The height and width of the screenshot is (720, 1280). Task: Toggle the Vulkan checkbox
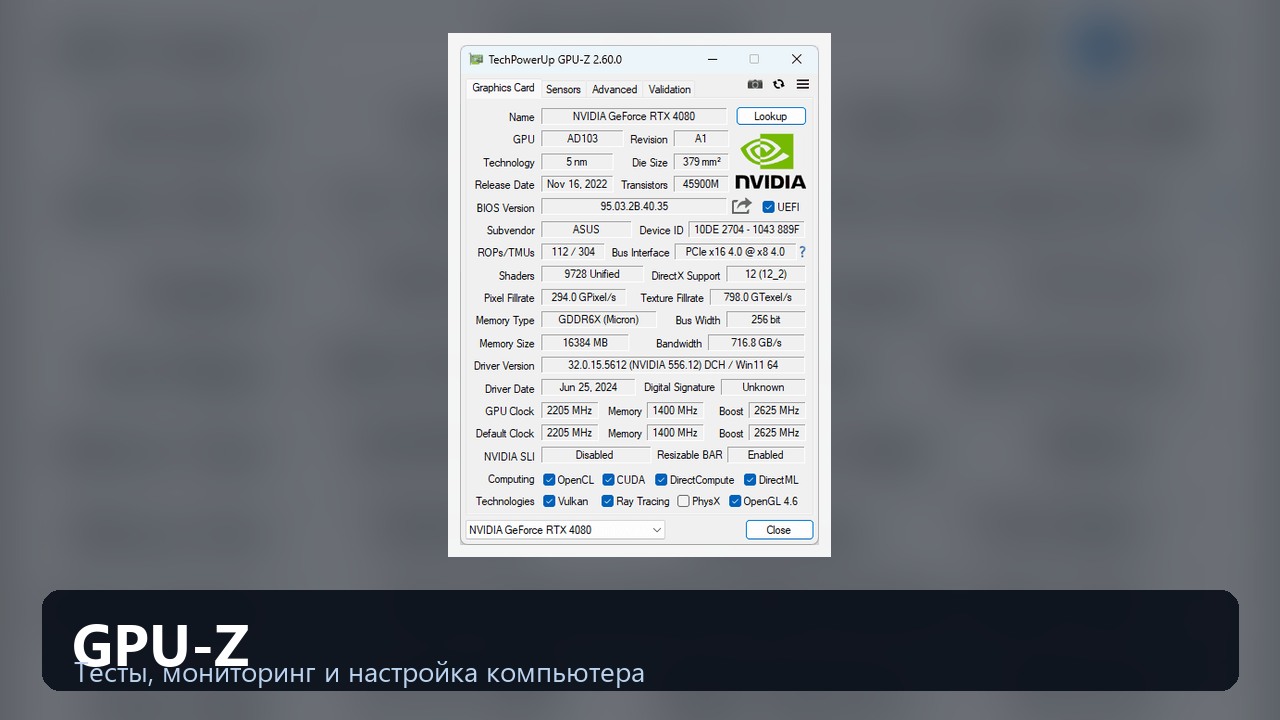tap(549, 501)
